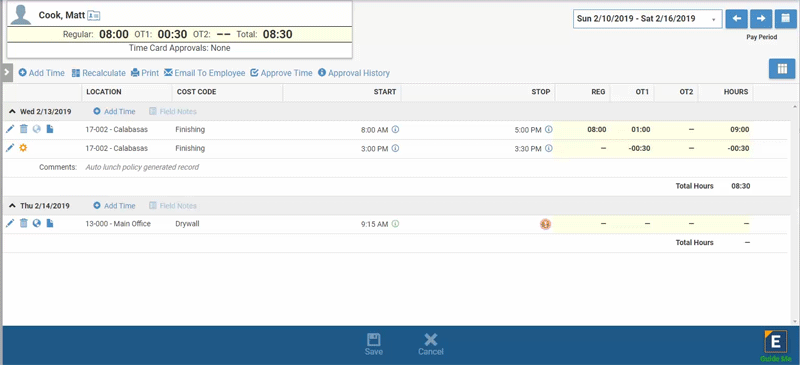Click the Cancel button
800x365 pixels.
[x=431, y=345]
